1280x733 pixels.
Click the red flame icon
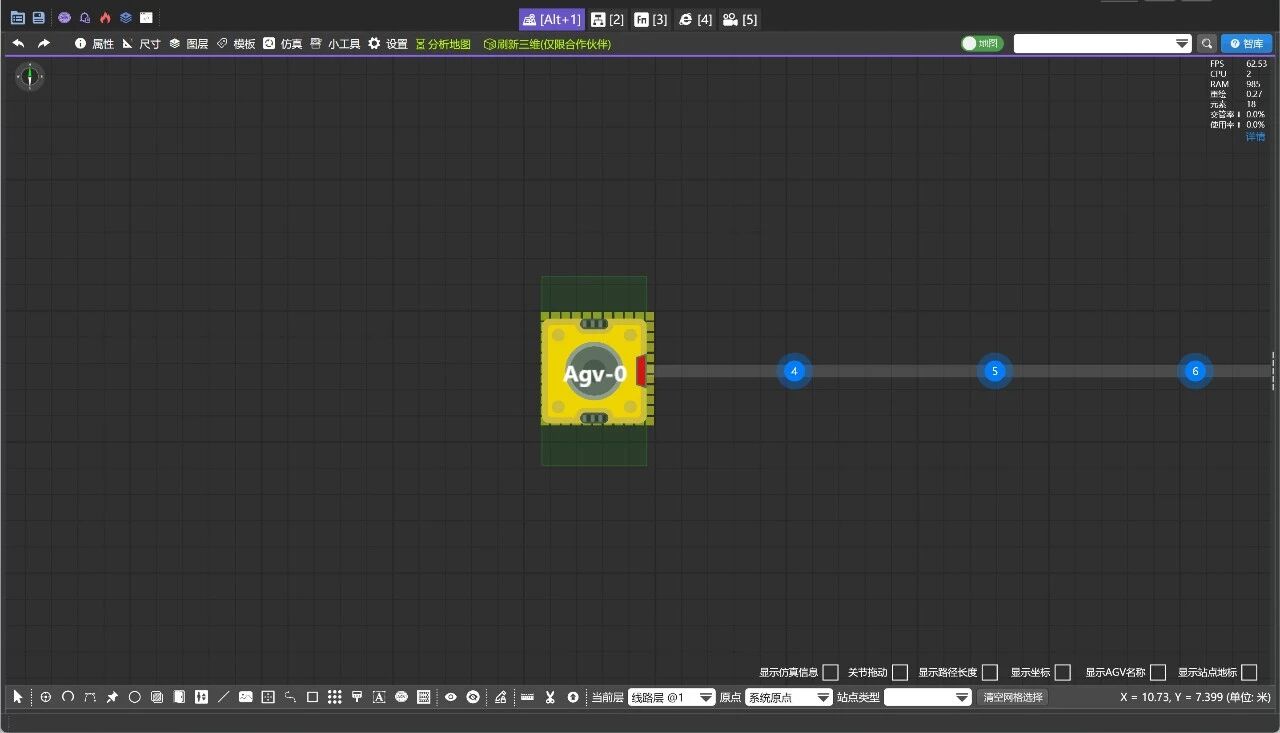(x=105, y=18)
